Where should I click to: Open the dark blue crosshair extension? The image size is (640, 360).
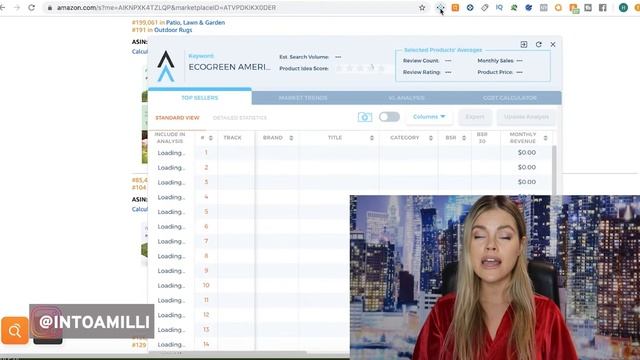tap(470, 7)
